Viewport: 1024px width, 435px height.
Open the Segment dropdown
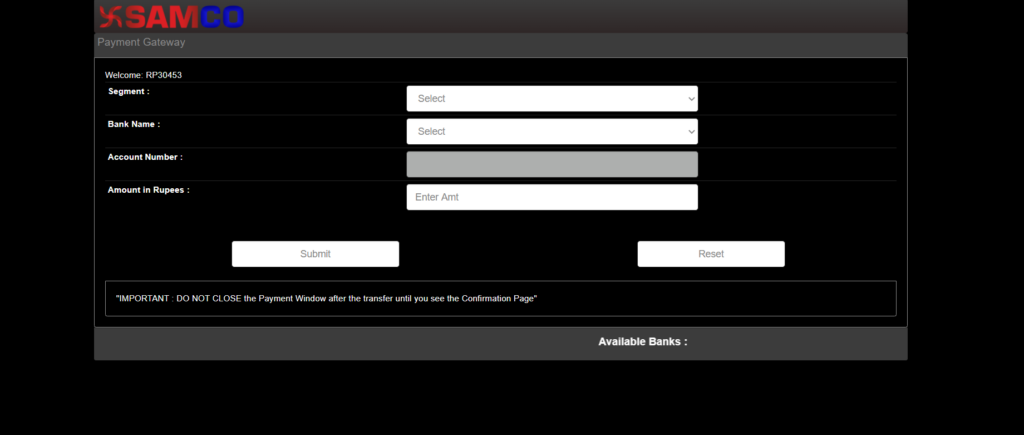(x=552, y=99)
